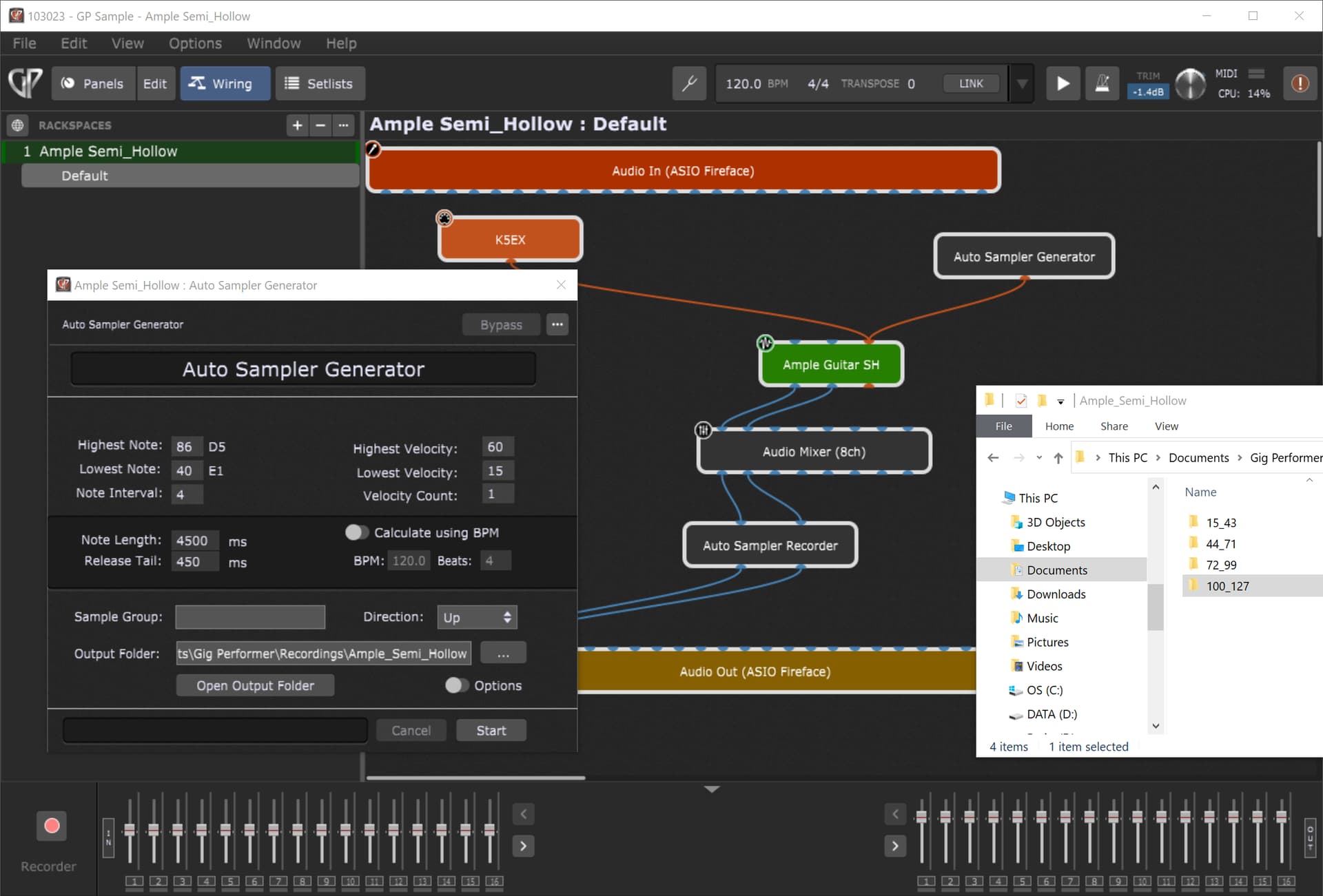1323x896 pixels.
Task: Remove rackspace with minus button
Action: click(320, 125)
